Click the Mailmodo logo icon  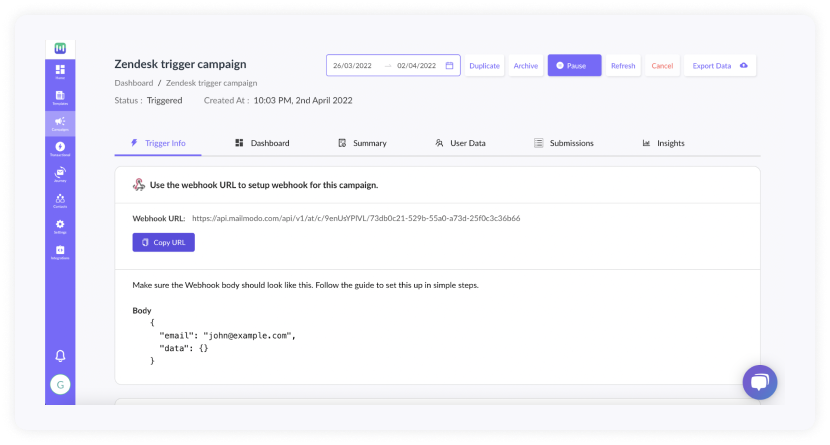tap(60, 49)
